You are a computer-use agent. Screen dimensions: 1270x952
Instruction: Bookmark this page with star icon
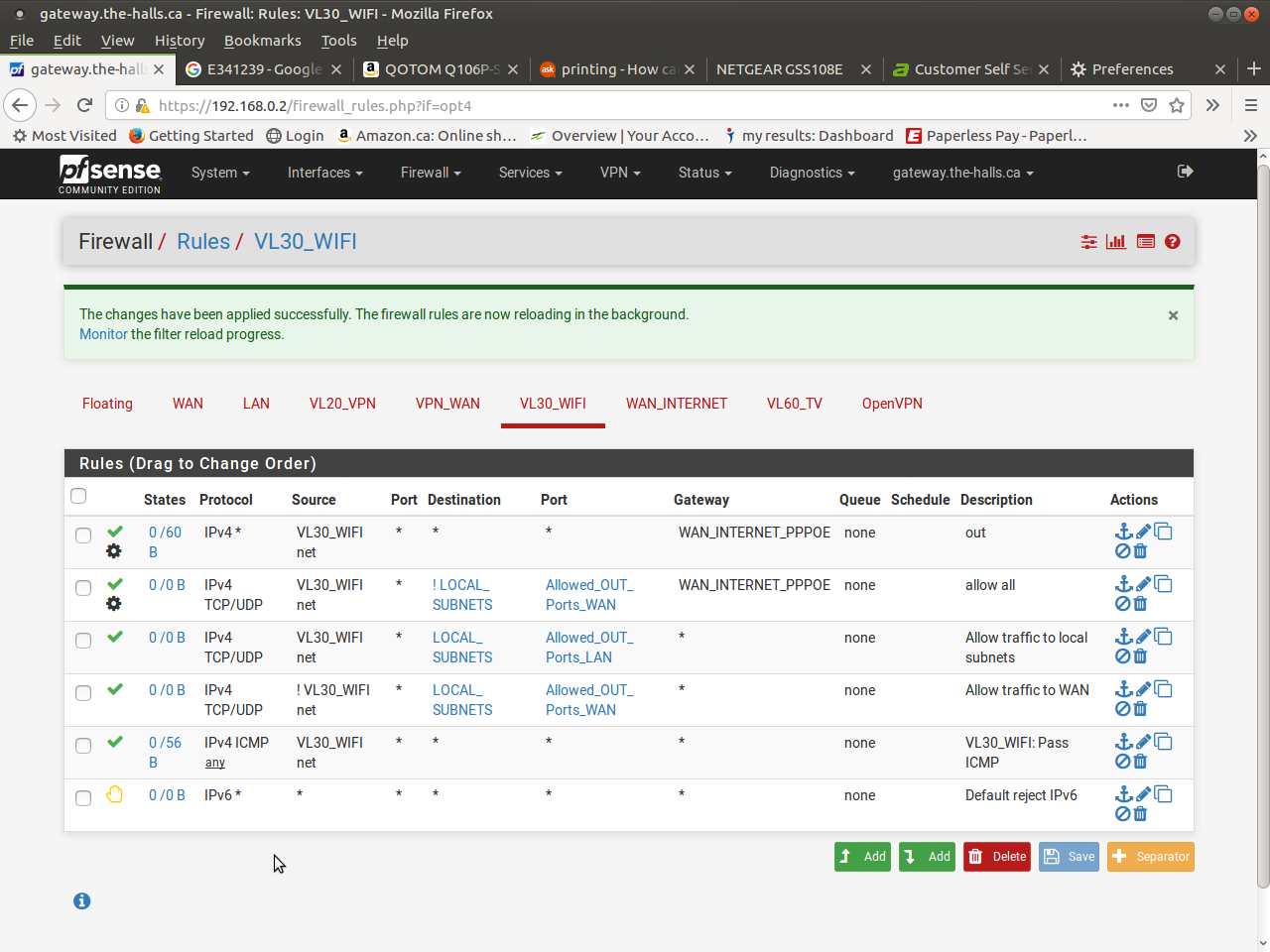[1177, 105]
